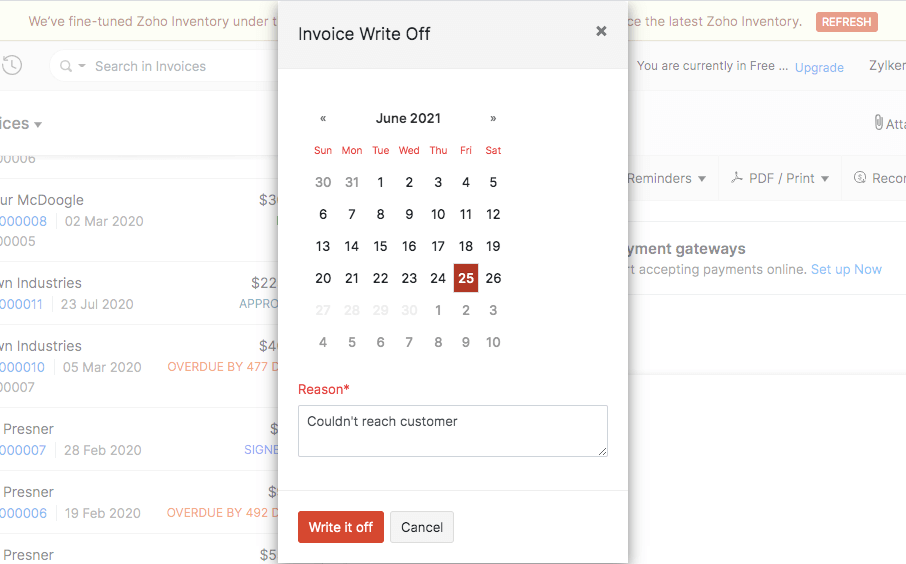906x564 pixels.
Task: Click the search magnifier icon
Action: [x=66, y=66]
